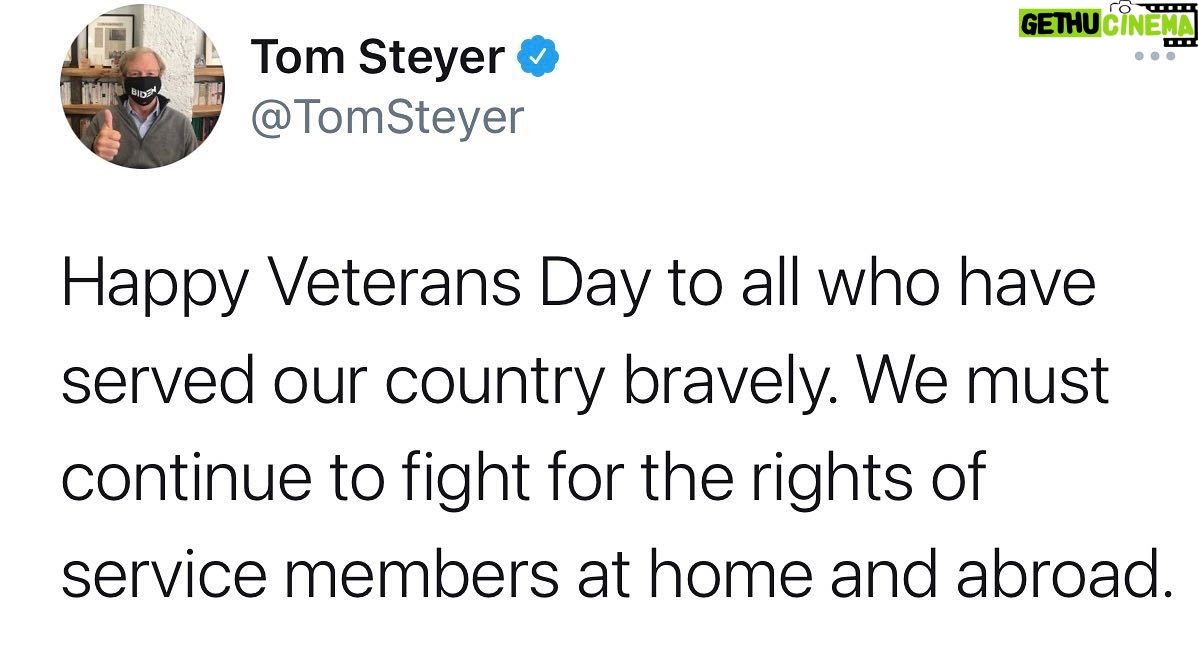The width and height of the screenshot is (1198, 656).
Task: Click the phrase "at home and abroad."
Action: 875,574
